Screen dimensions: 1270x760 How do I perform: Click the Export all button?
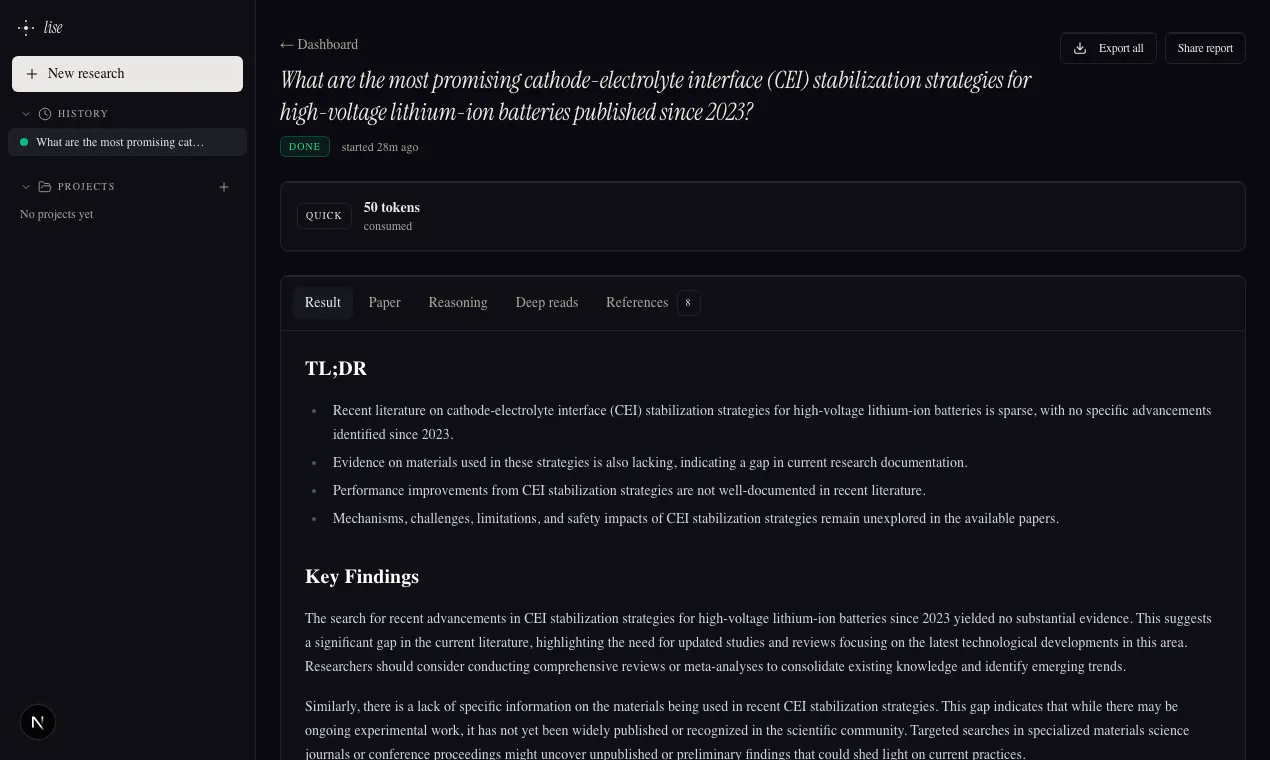pos(1108,48)
